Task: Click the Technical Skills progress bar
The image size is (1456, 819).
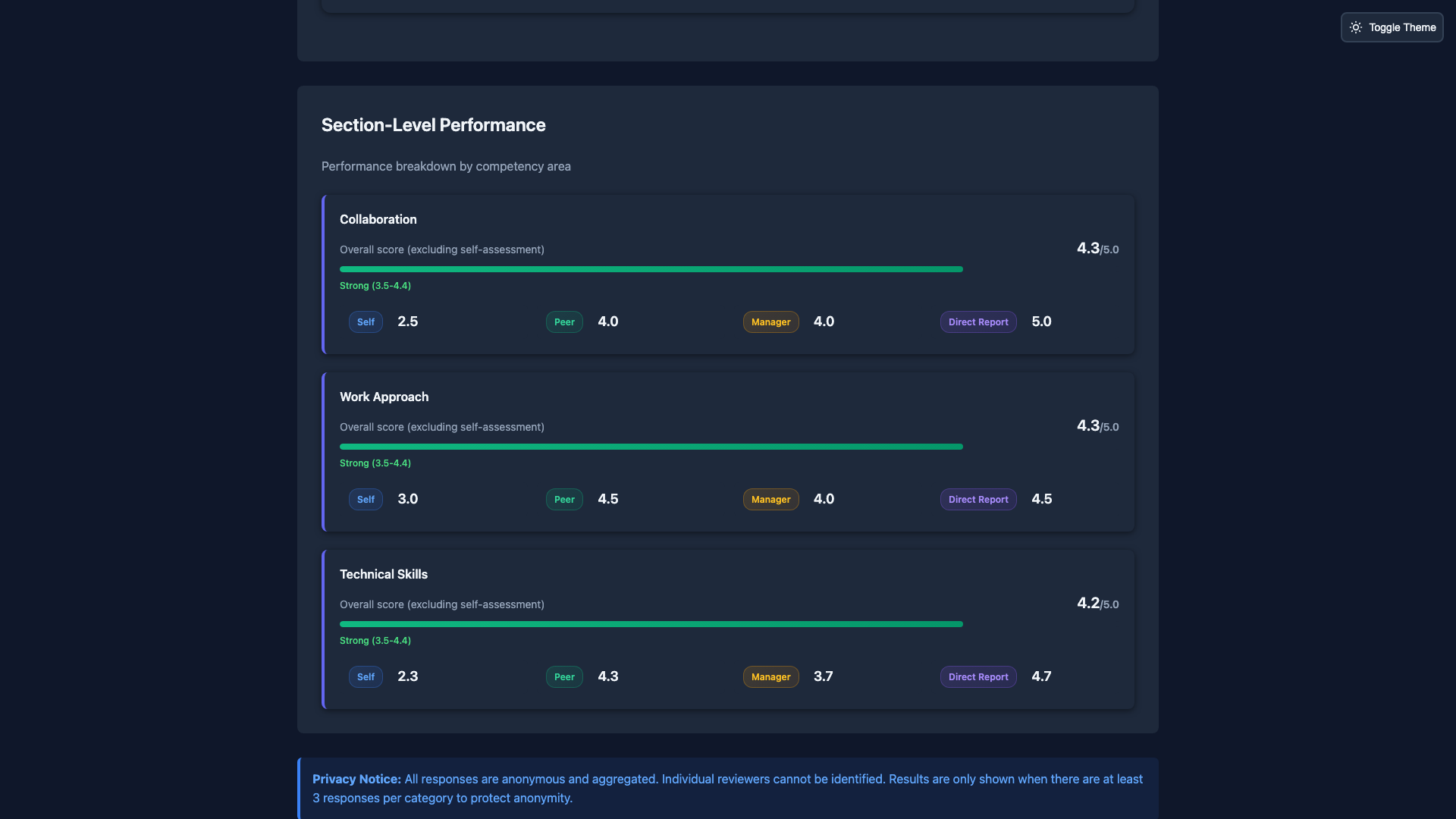Action: [x=651, y=623]
